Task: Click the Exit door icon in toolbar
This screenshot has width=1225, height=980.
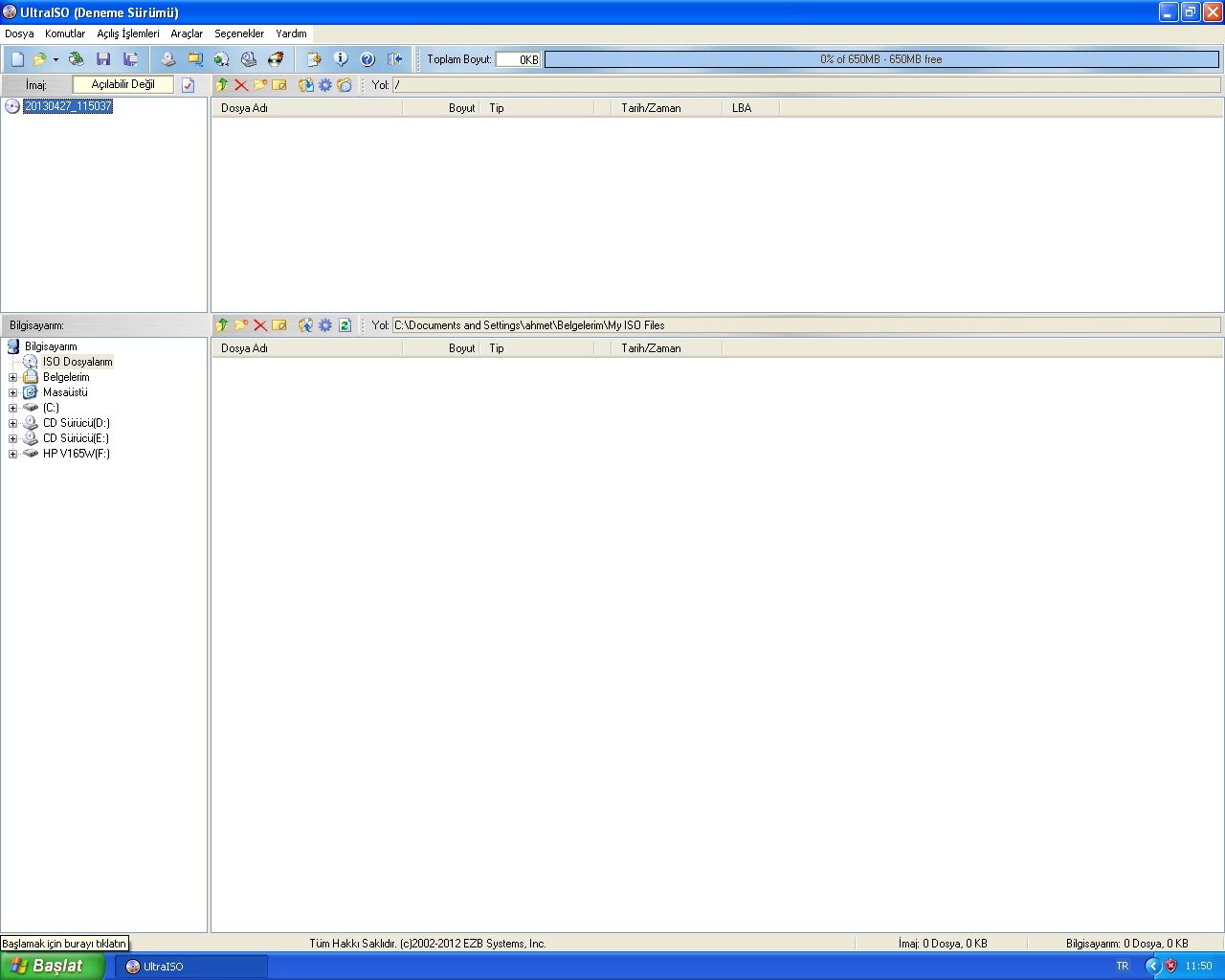Action: point(394,59)
